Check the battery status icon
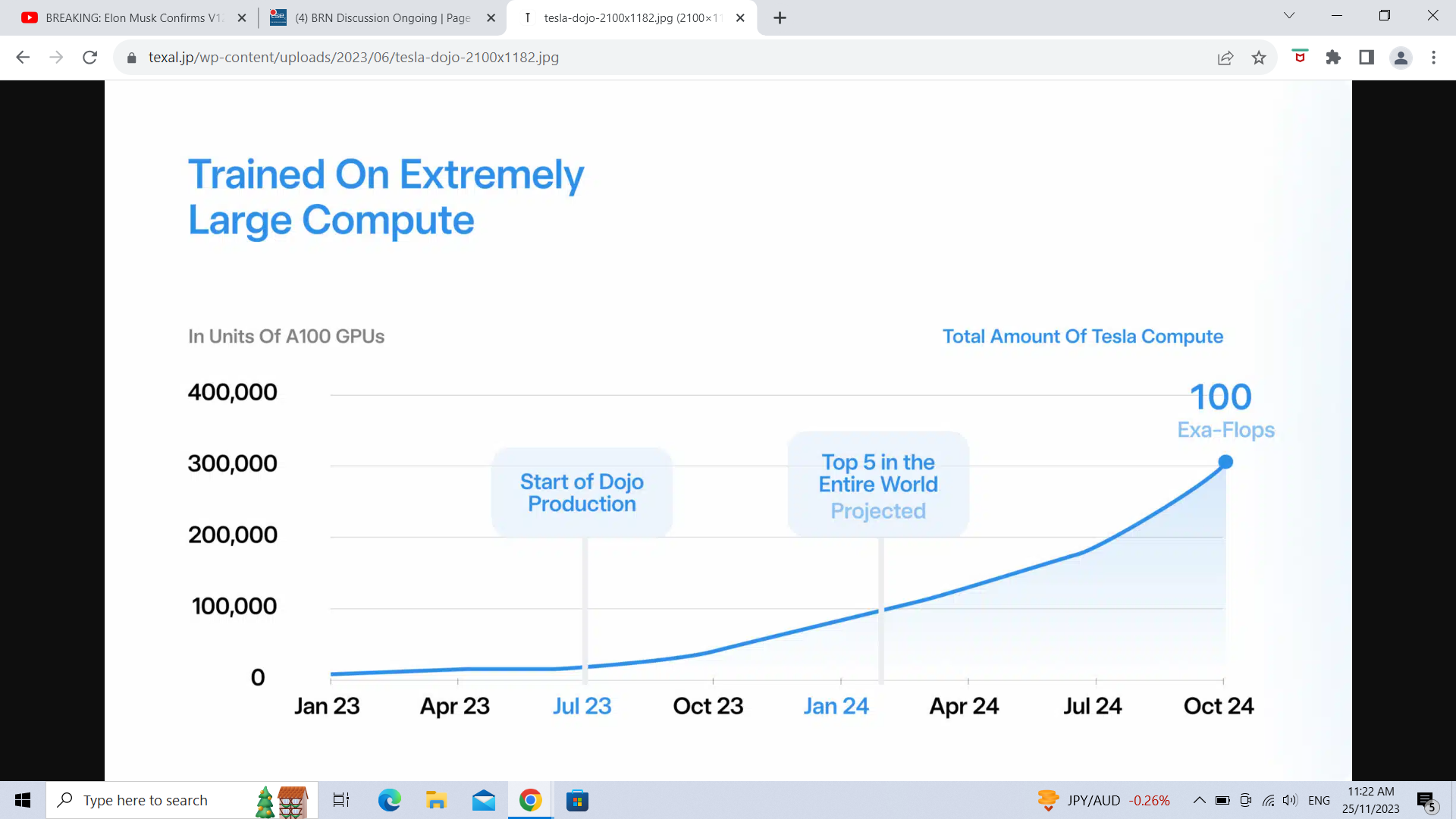The image size is (1456, 819). click(1222, 800)
